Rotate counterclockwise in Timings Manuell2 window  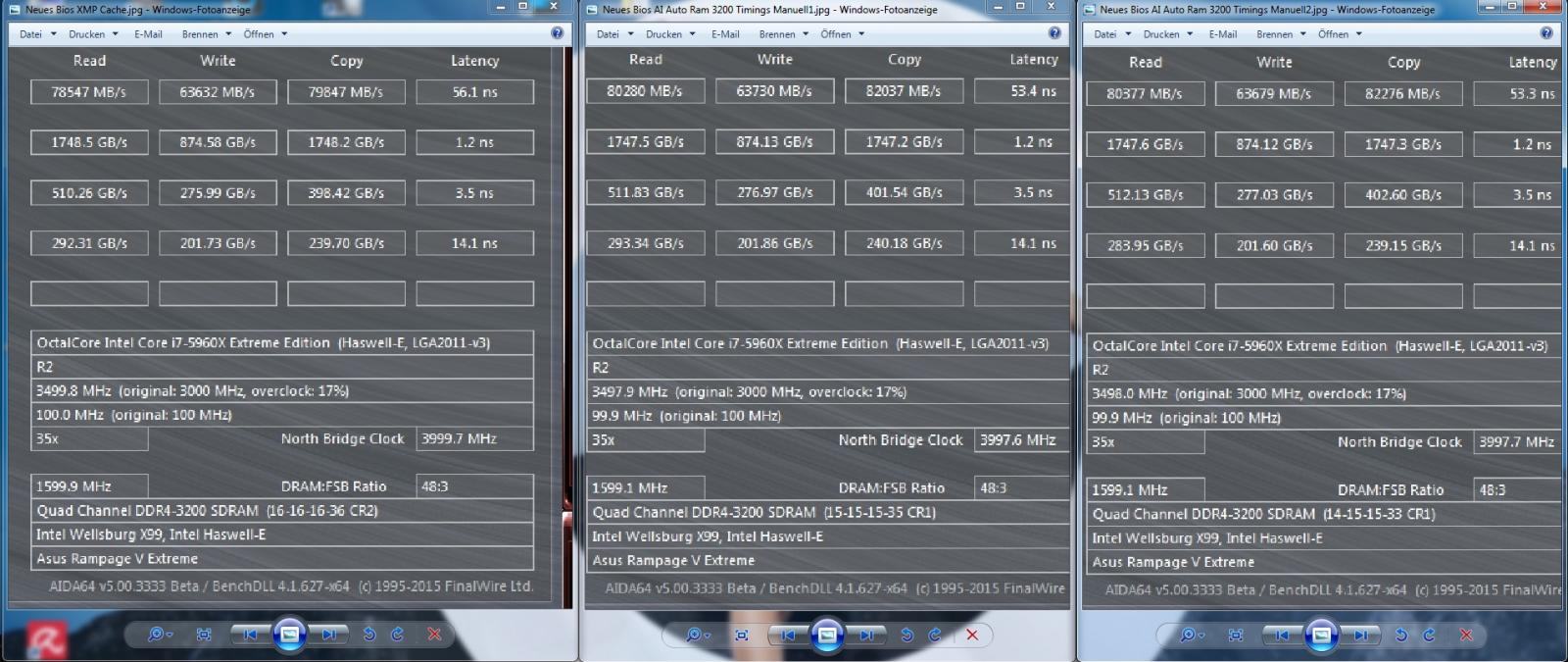click(x=1401, y=635)
